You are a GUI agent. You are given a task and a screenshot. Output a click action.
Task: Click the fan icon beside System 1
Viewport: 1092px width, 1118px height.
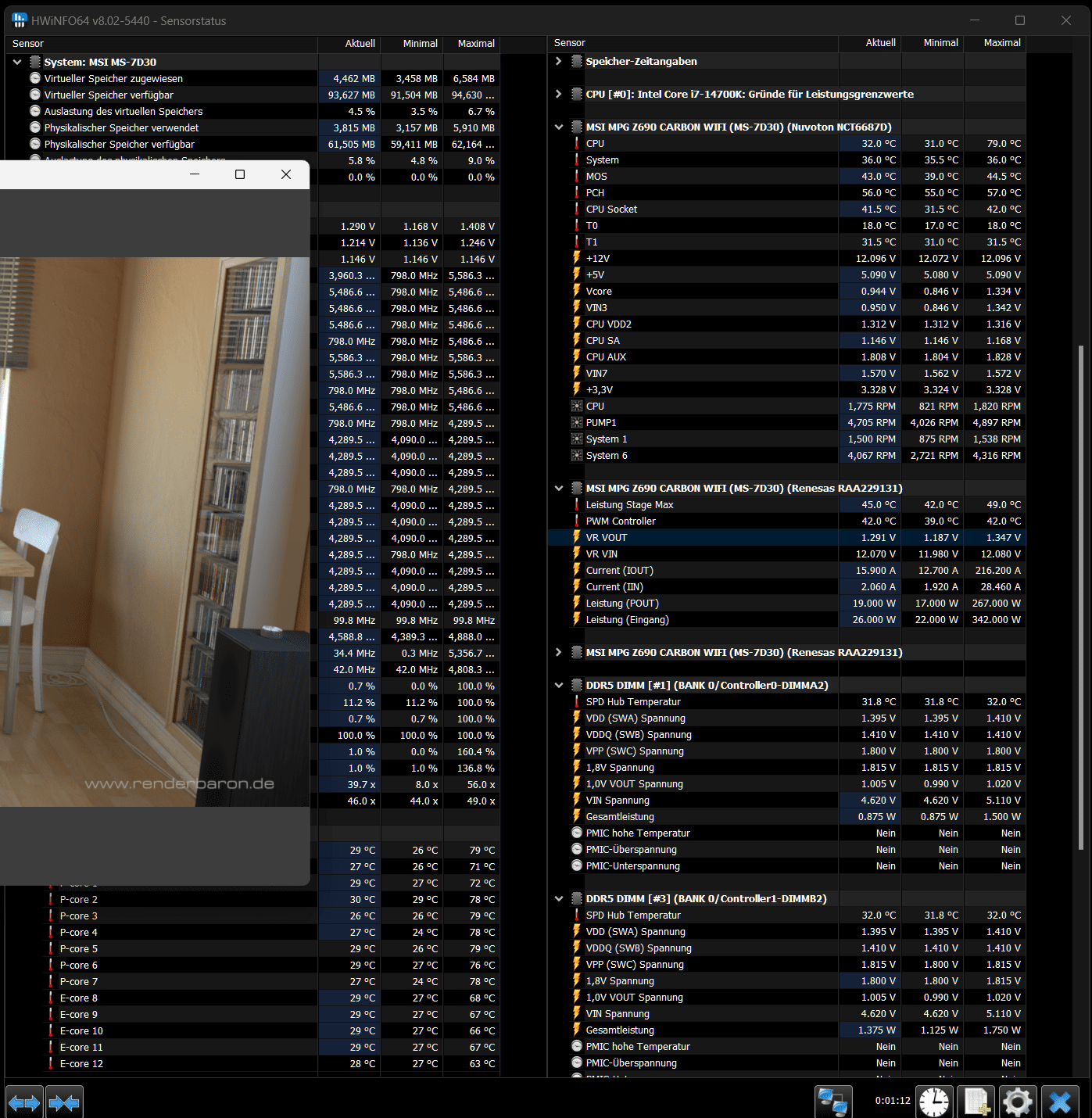point(577,439)
